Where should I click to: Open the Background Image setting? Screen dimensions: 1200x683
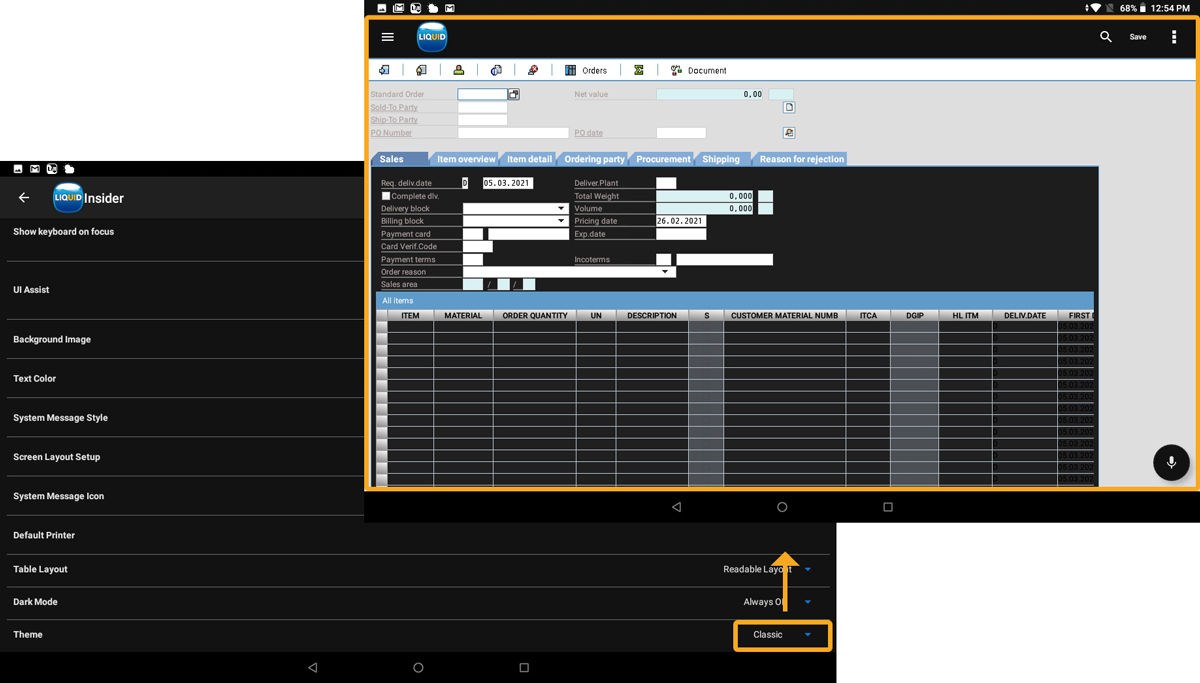(x=52, y=340)
